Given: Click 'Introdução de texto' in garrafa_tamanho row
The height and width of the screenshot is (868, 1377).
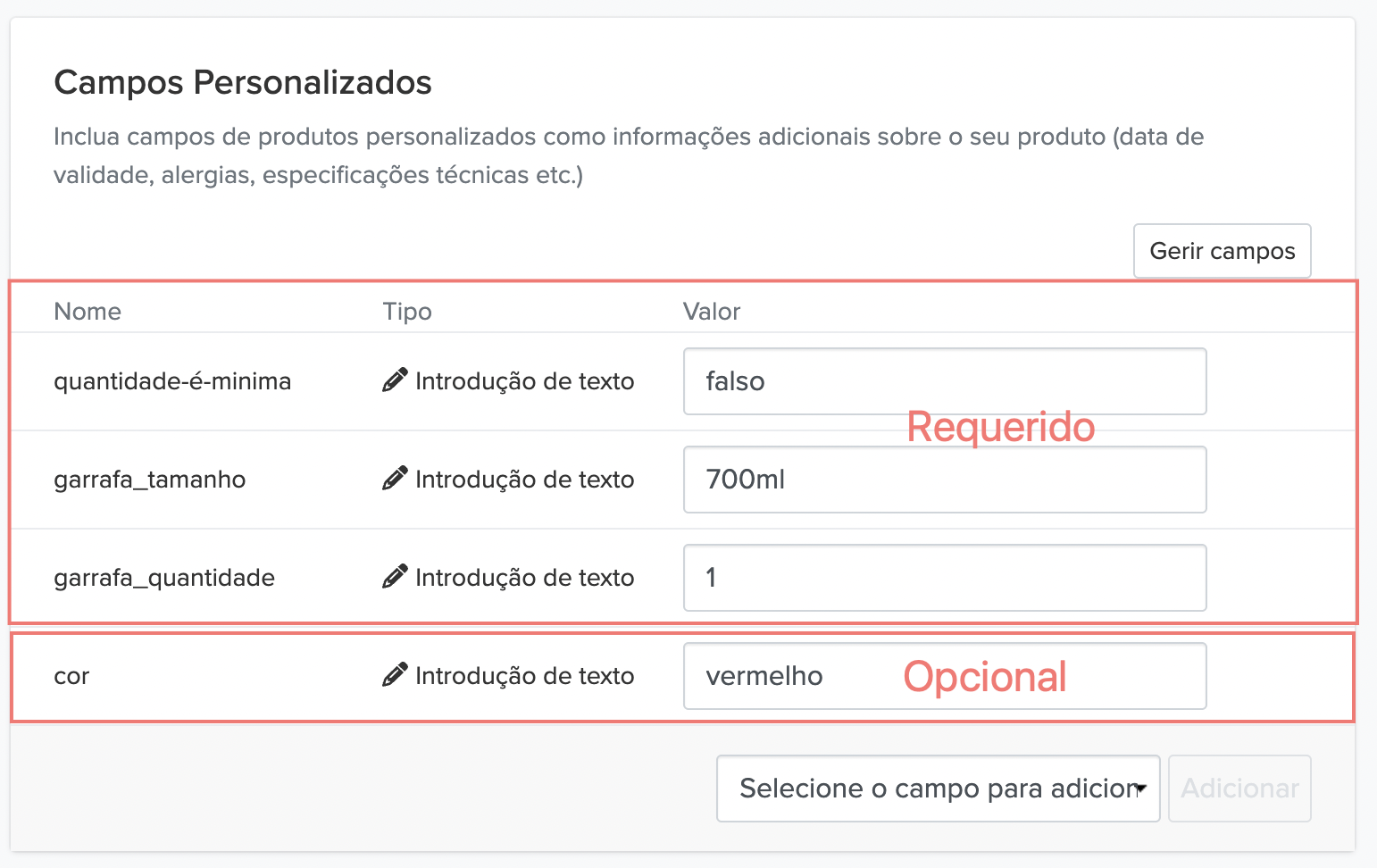Looking at the screenshot, I should tap(525, 480).
